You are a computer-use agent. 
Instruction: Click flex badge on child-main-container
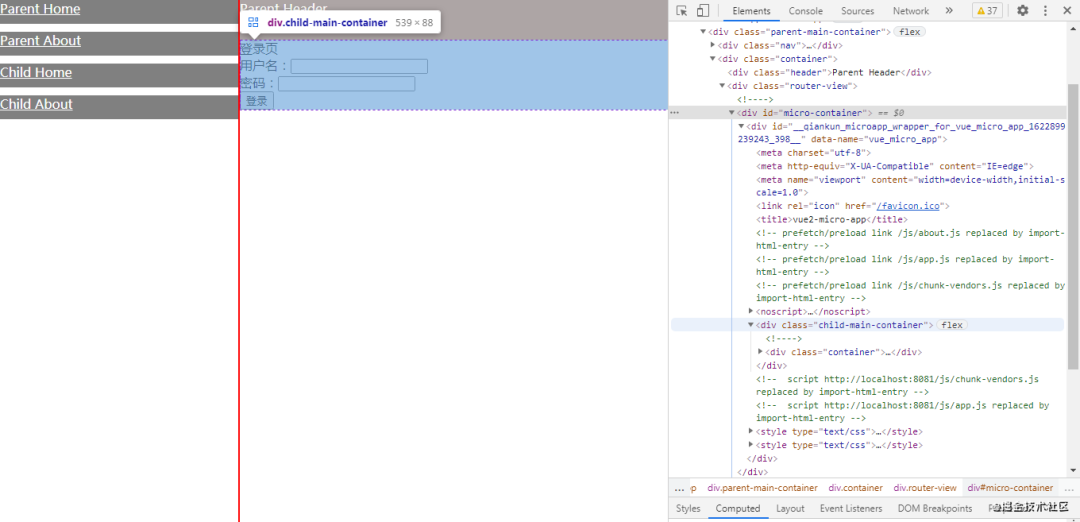pos(951,324)
